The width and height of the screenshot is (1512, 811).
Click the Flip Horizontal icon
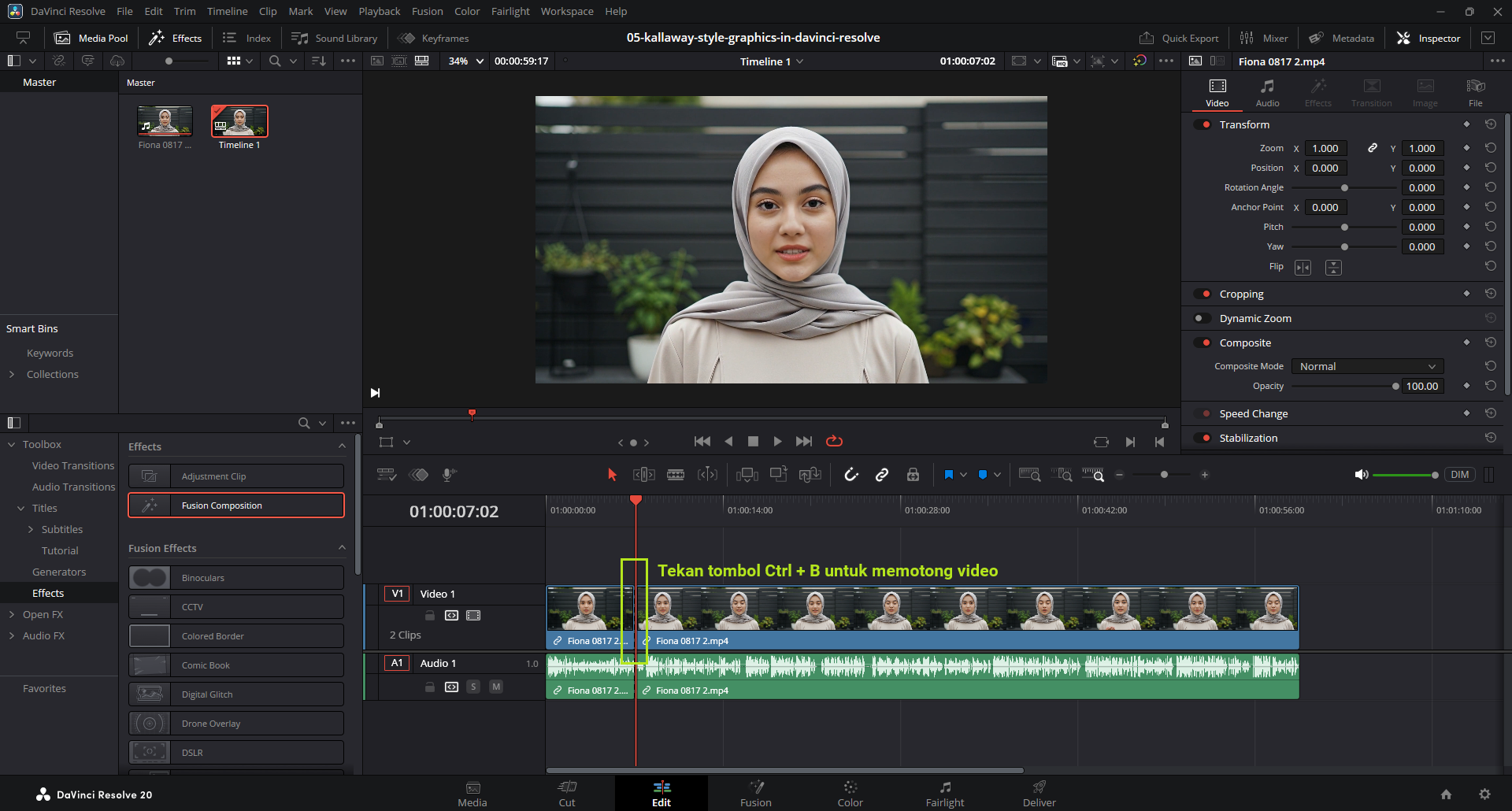click(1303, 268)
